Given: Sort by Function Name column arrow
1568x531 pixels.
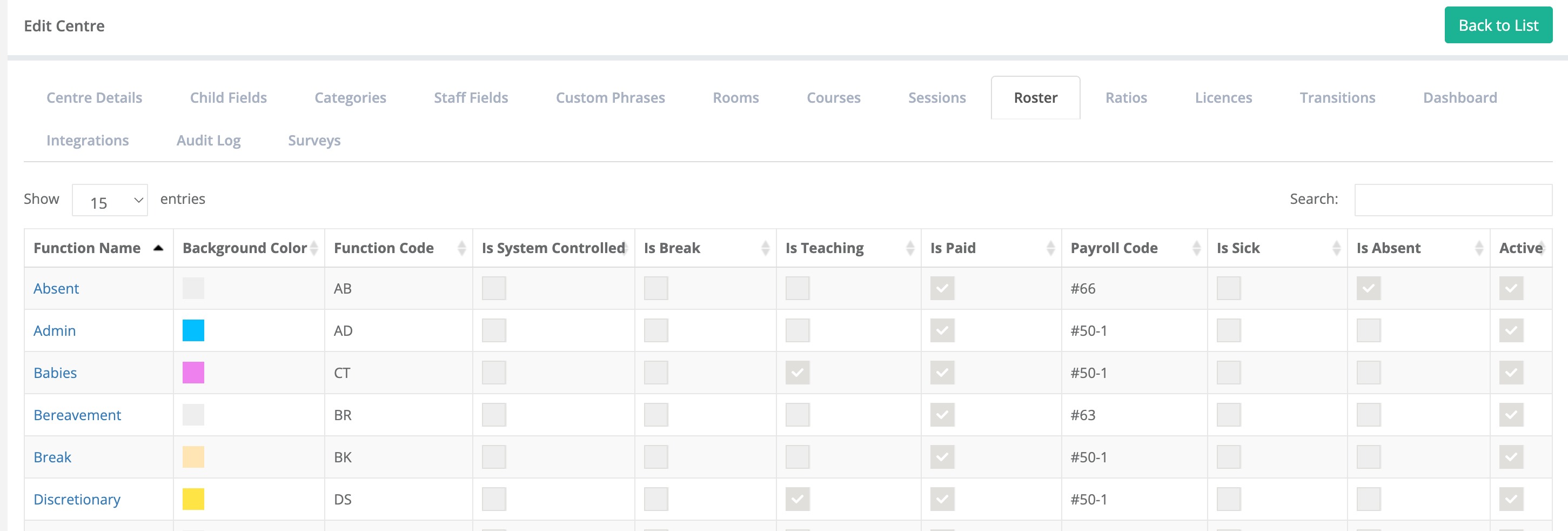Looking at the screenshot, I should [158, 248].
